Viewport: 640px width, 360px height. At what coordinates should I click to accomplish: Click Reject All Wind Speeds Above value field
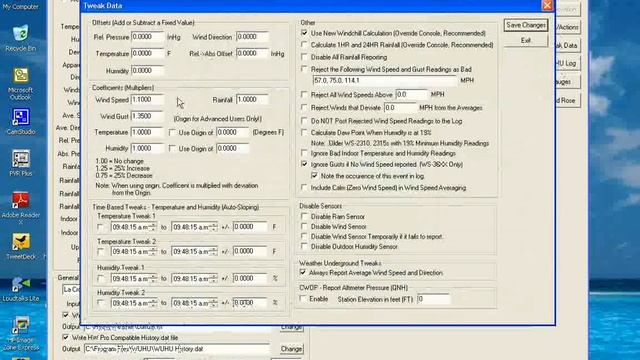coord(411,95)
